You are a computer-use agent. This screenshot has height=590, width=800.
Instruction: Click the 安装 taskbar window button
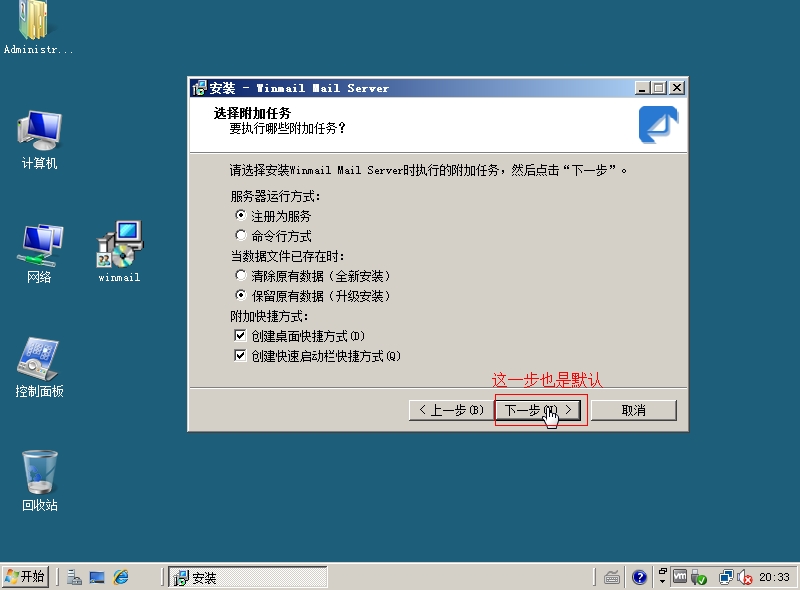[248, 577]
